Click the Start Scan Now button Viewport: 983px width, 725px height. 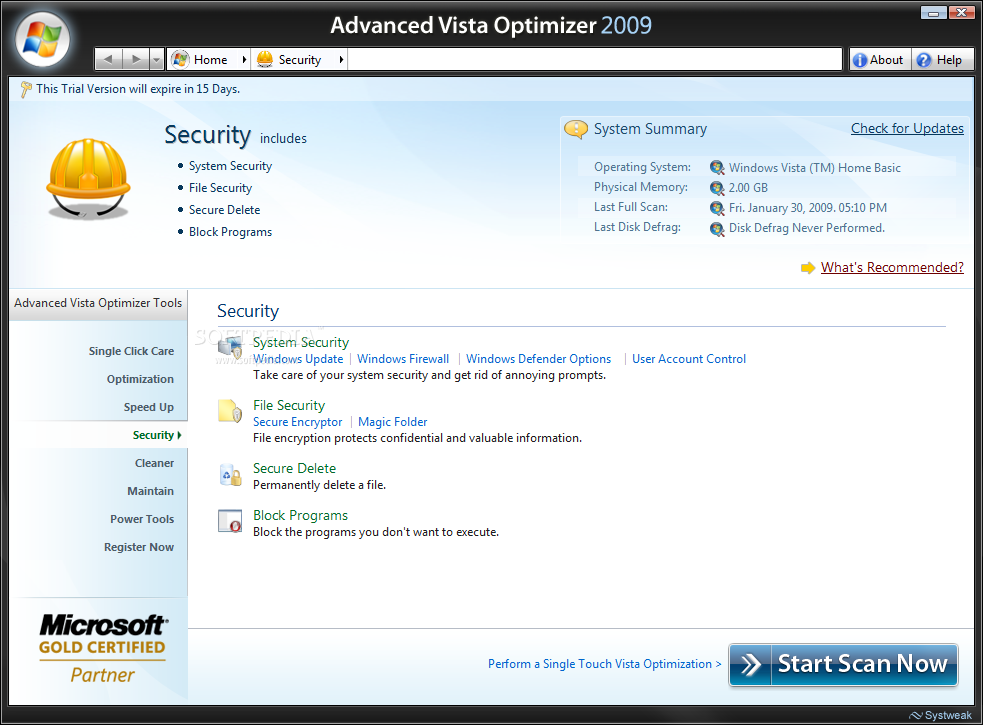click(843, 665)
